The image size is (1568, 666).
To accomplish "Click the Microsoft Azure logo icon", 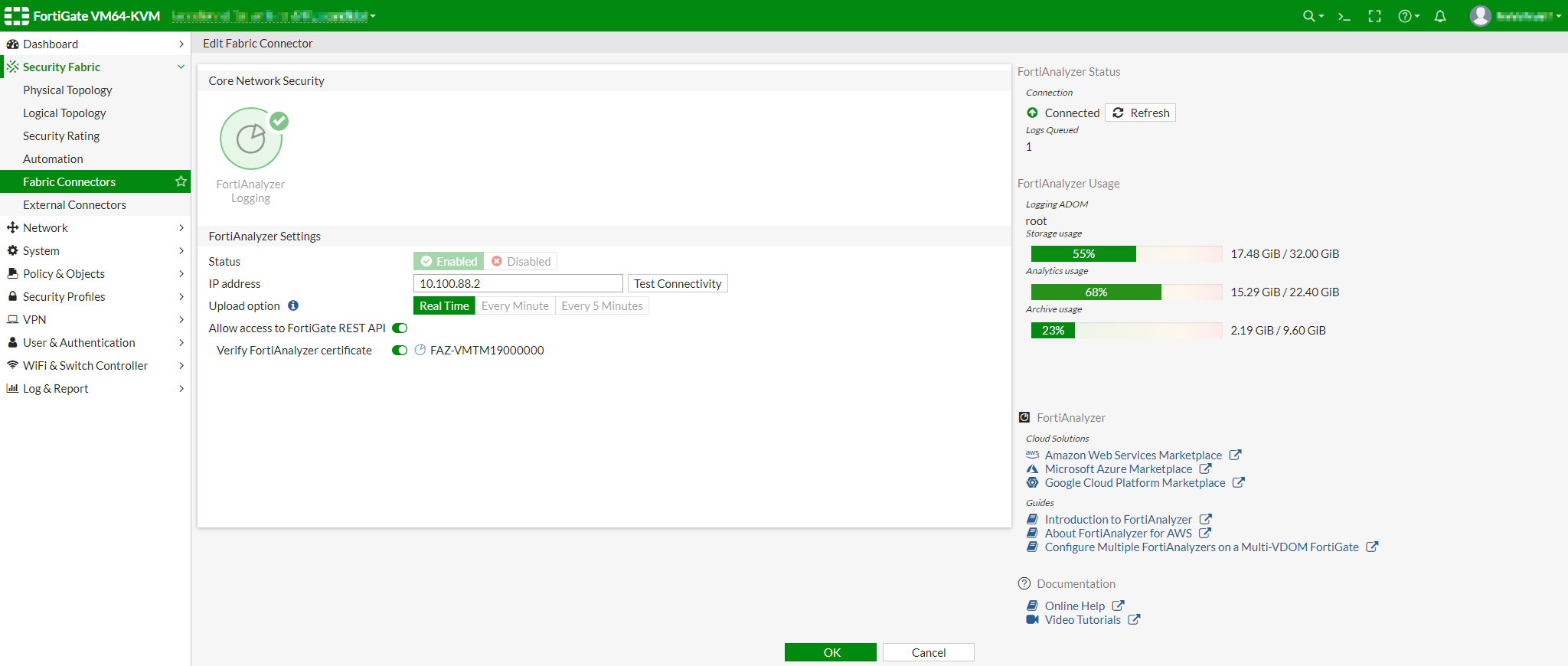I will click(x=1032, y=468).
